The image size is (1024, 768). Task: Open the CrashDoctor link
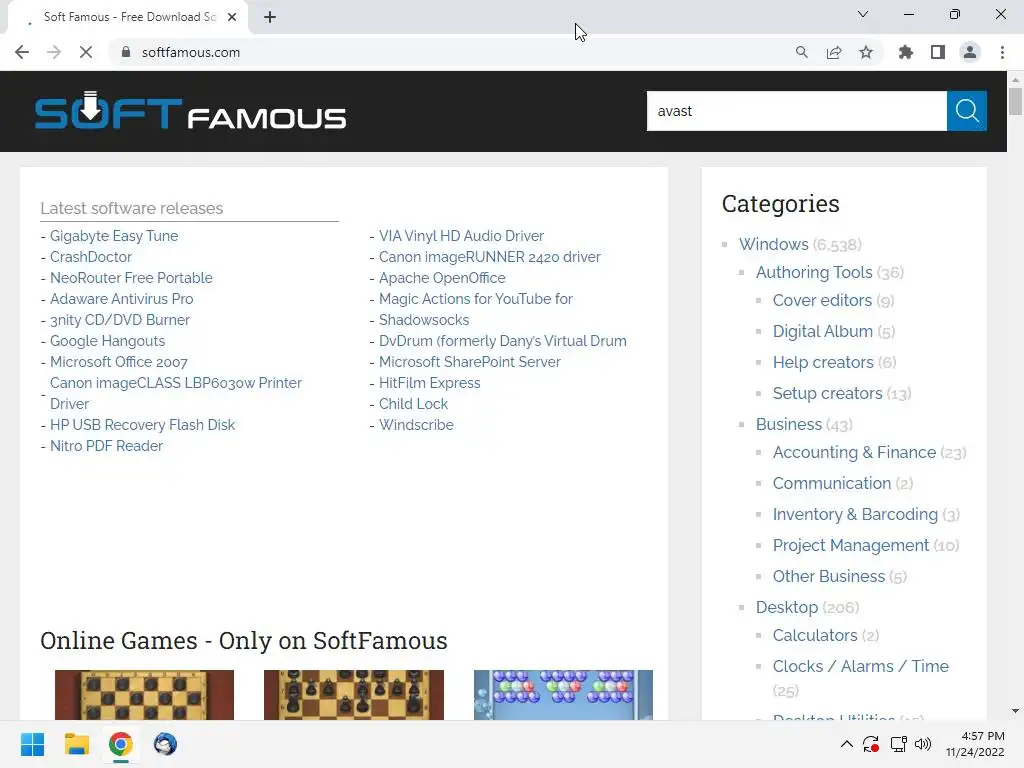click(91, 257)
